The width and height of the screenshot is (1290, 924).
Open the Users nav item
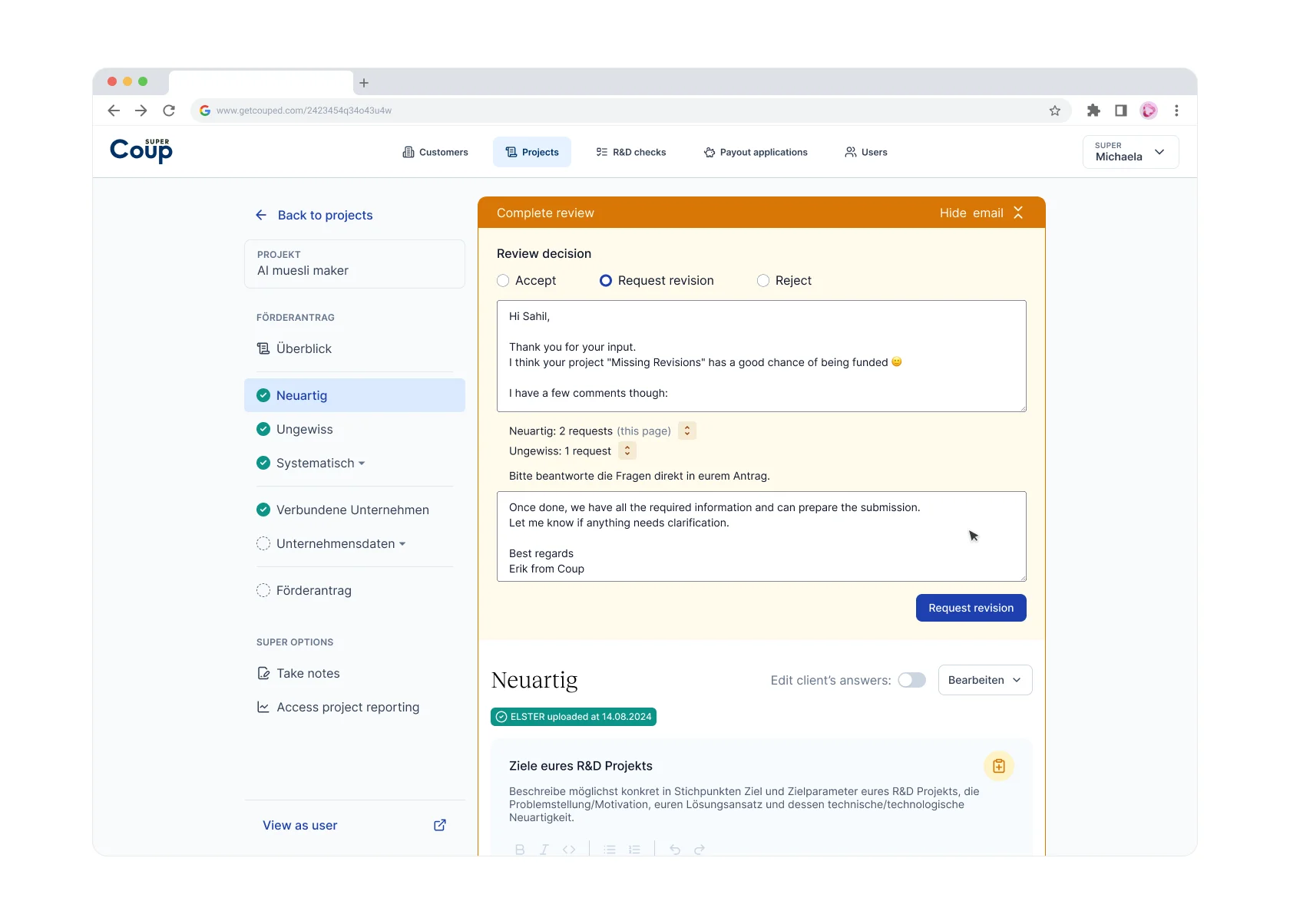(866, 152)
